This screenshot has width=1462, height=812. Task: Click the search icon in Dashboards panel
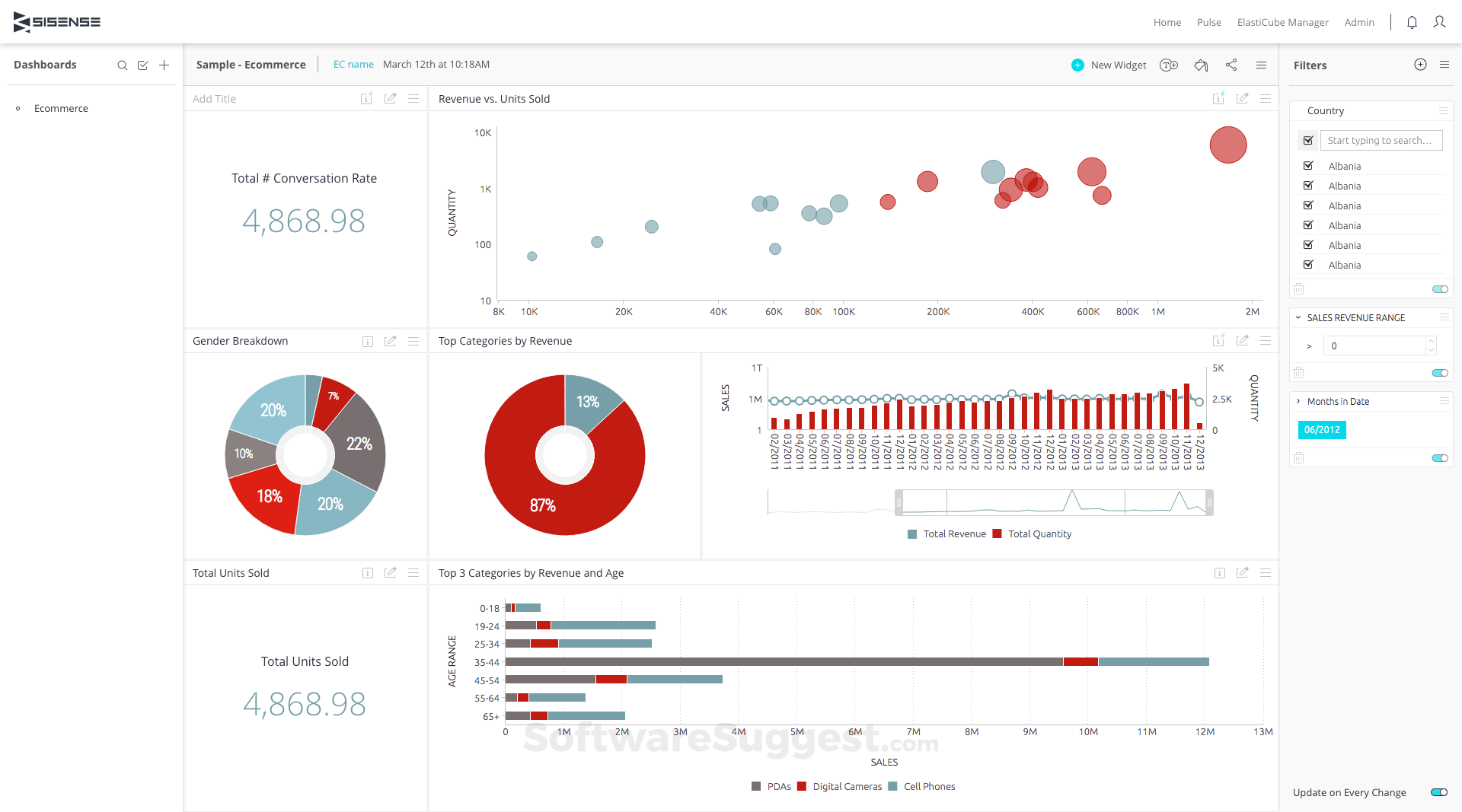[x=123, y=65]
